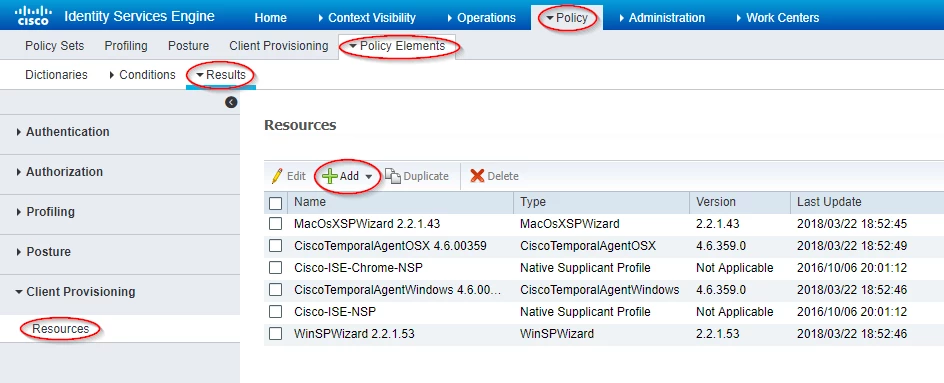
Task: Click the CiscoTemporalAgentWindows 4.6.00... name
Action: [x=398, y=290]
